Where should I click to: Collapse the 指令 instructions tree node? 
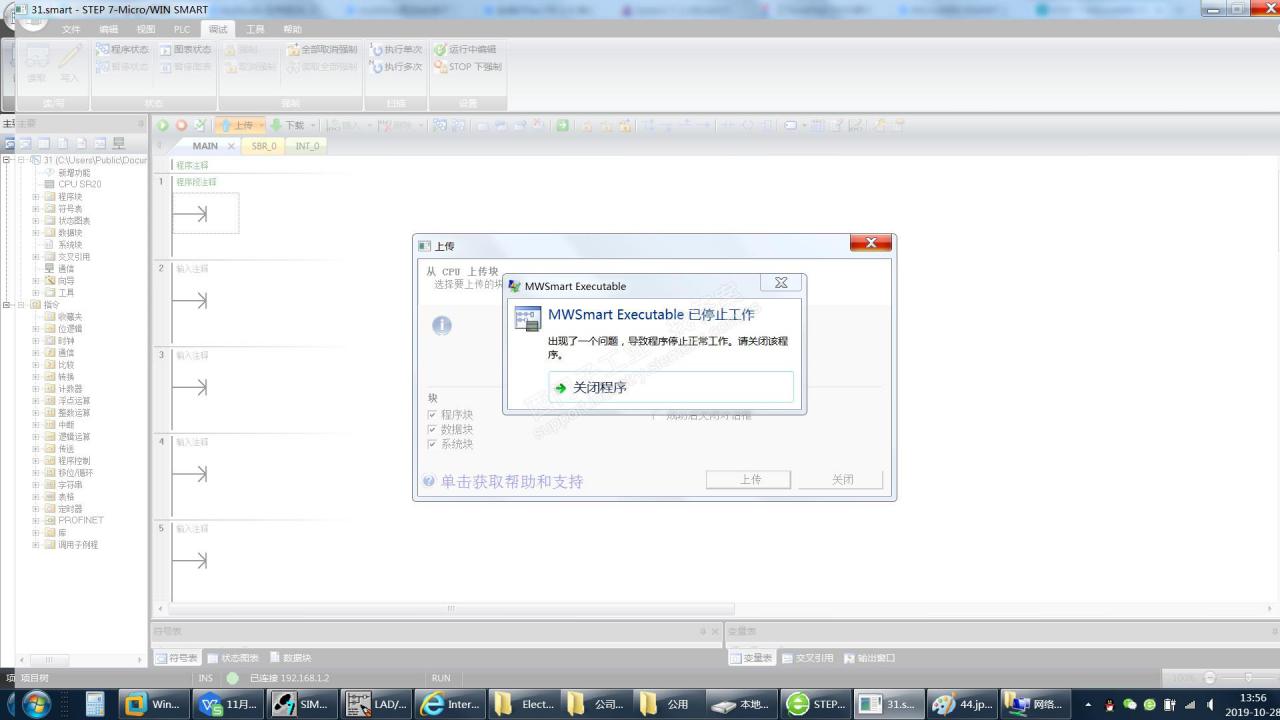pos(21,305)
